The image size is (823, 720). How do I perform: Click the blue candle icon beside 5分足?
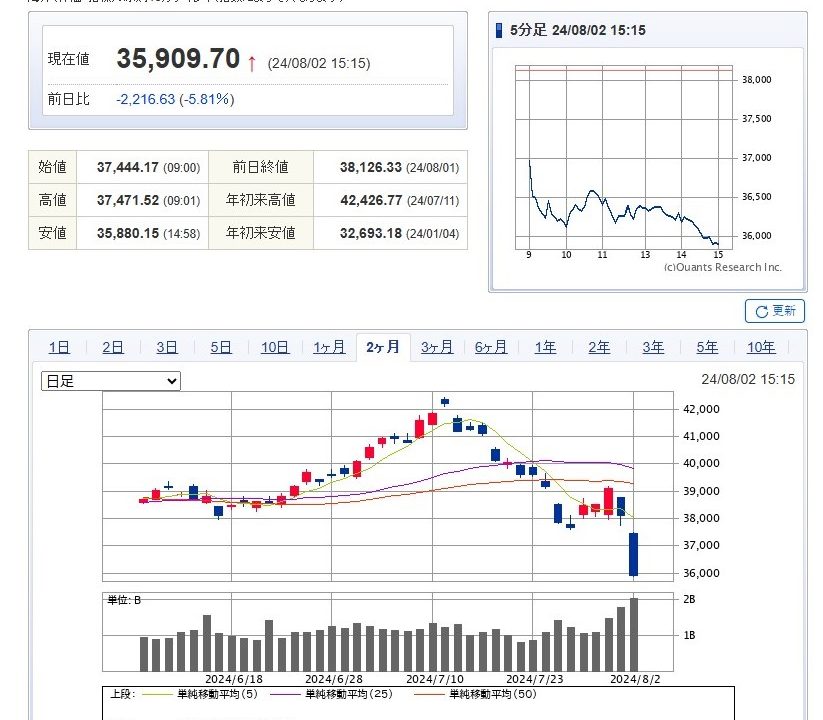click(x=500, y=30)
